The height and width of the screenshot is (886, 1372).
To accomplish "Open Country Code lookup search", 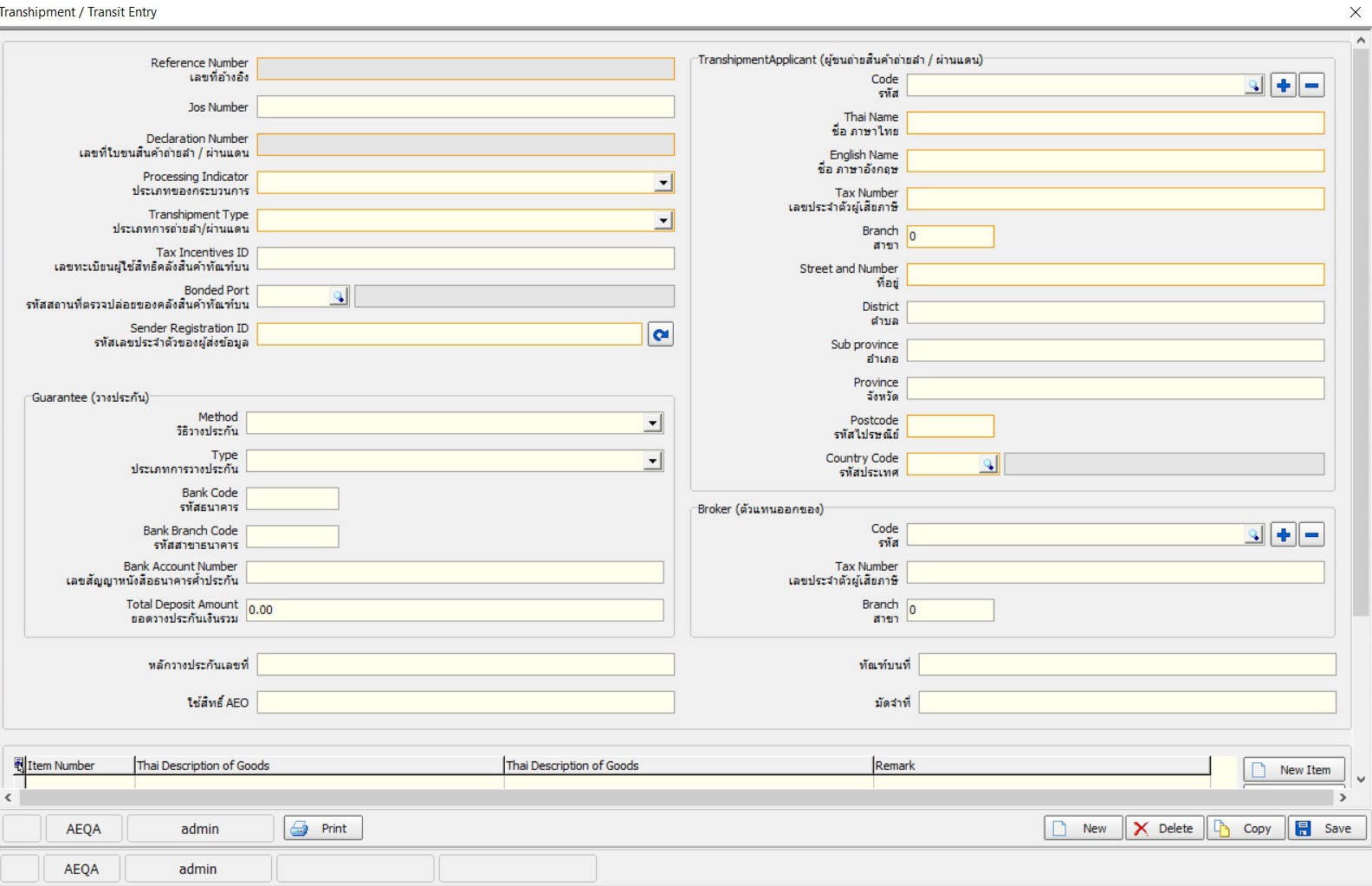I will (x=988, y=464).
